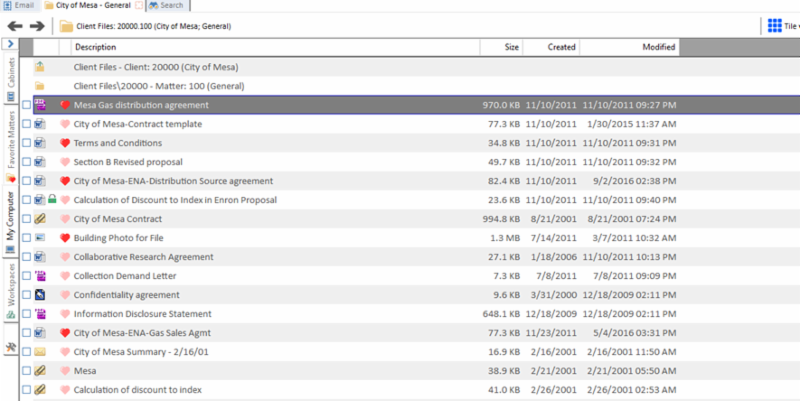Go up to parent Client 20000 folder

40,67
